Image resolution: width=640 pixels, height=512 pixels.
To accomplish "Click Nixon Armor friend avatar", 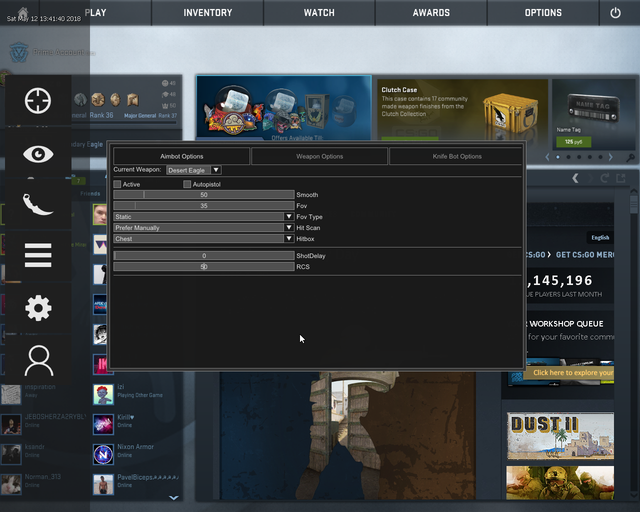I will [103, 454].
